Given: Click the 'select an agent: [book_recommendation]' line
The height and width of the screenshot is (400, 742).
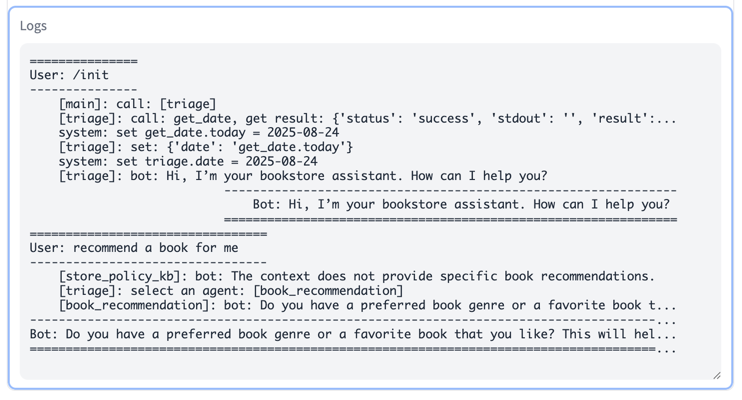Looking at the screenshot, I should pos(231,291).
